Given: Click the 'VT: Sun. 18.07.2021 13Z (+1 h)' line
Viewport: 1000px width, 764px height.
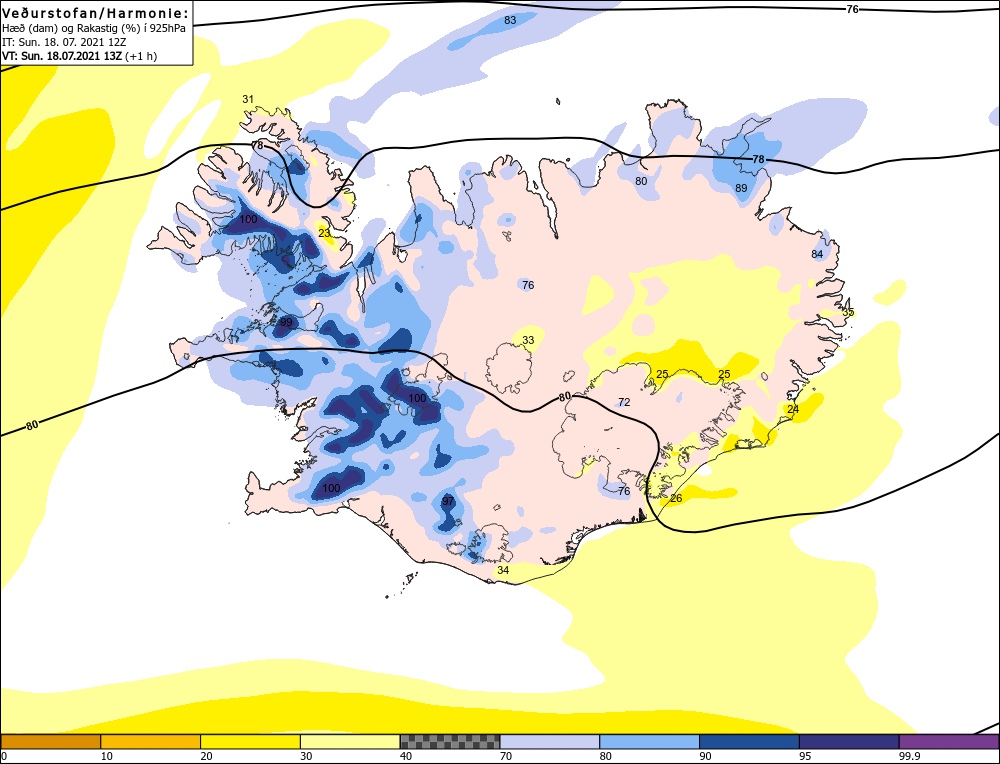Looking at the screenshot, I should coord(80,56).
